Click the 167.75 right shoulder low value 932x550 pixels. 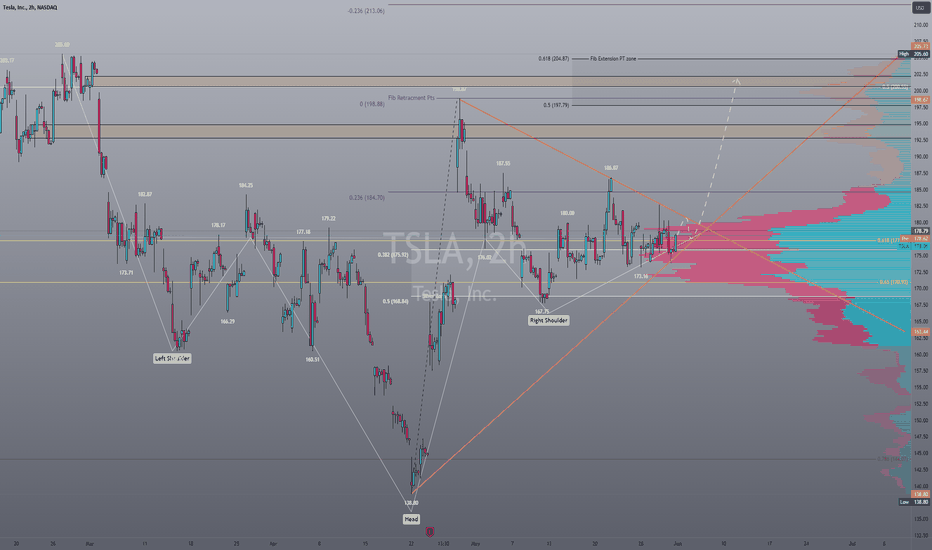click(x=541, y=311)
